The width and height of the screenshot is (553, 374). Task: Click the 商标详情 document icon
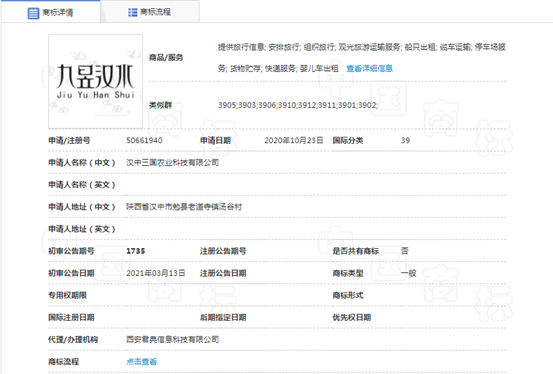(33, 13)
